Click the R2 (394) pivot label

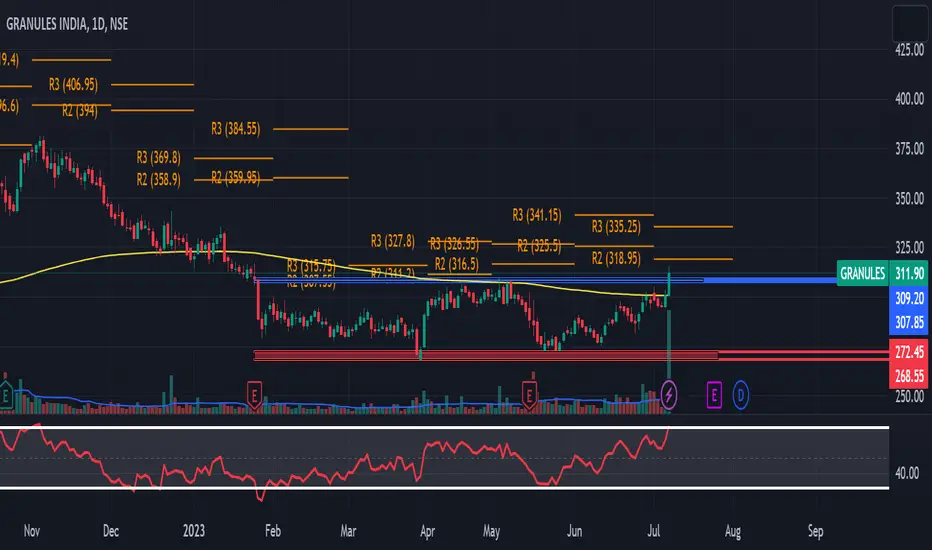point(80,111)
